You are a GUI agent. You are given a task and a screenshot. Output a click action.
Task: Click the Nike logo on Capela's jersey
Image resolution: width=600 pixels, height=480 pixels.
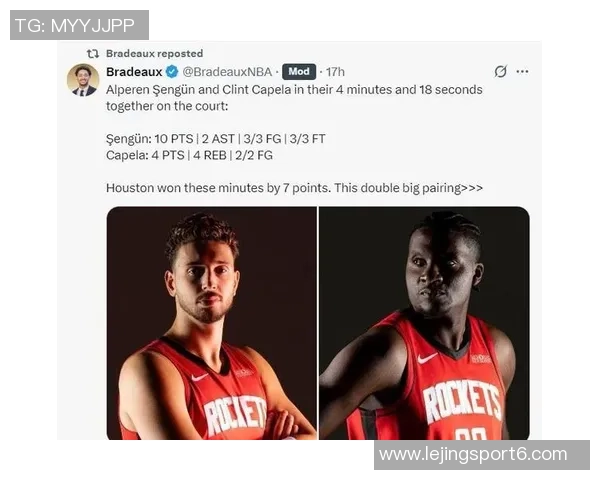pyautogui.click(x=427, y=358)
